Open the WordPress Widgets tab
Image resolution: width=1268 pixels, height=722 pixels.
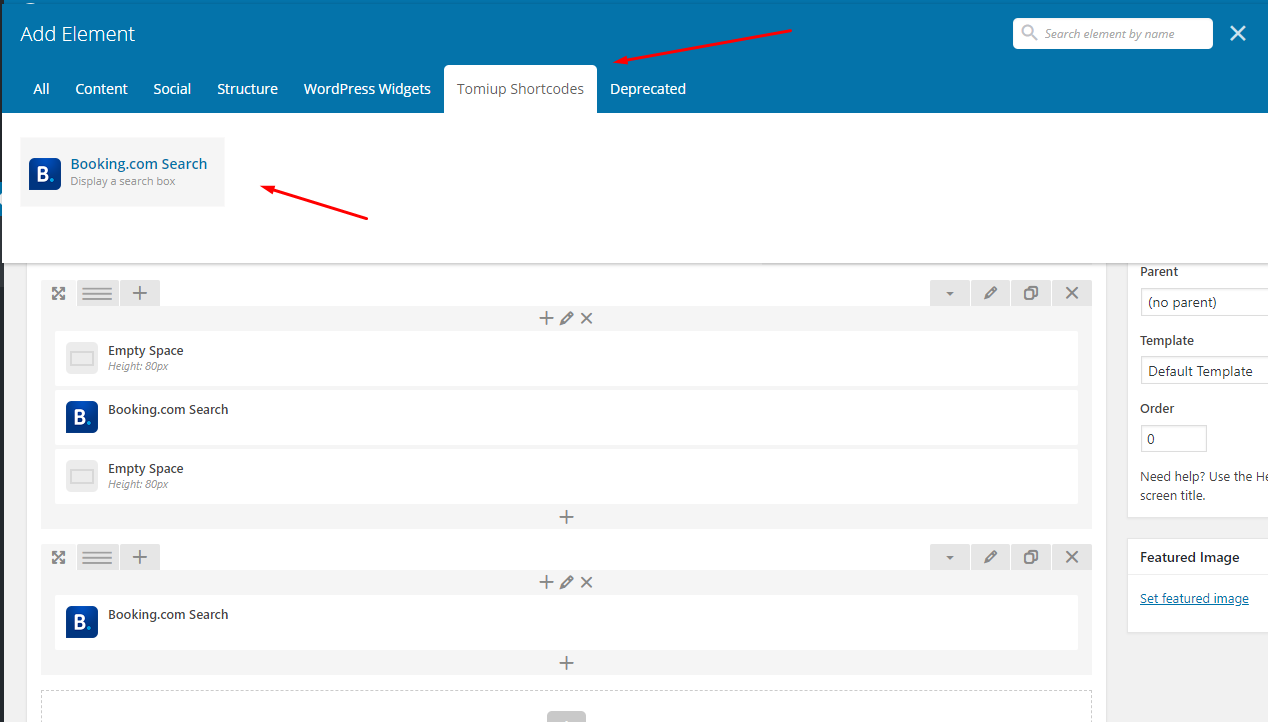367,89
